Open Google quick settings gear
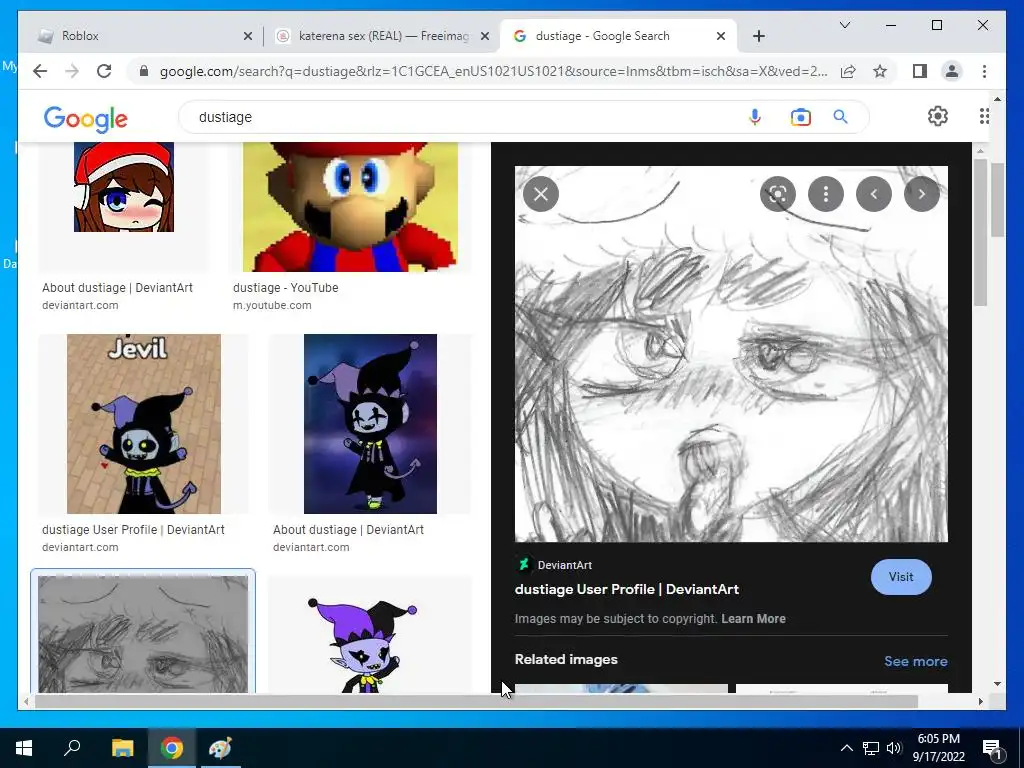Screen dimensions: 1024x768 click(x=938, y=116)
